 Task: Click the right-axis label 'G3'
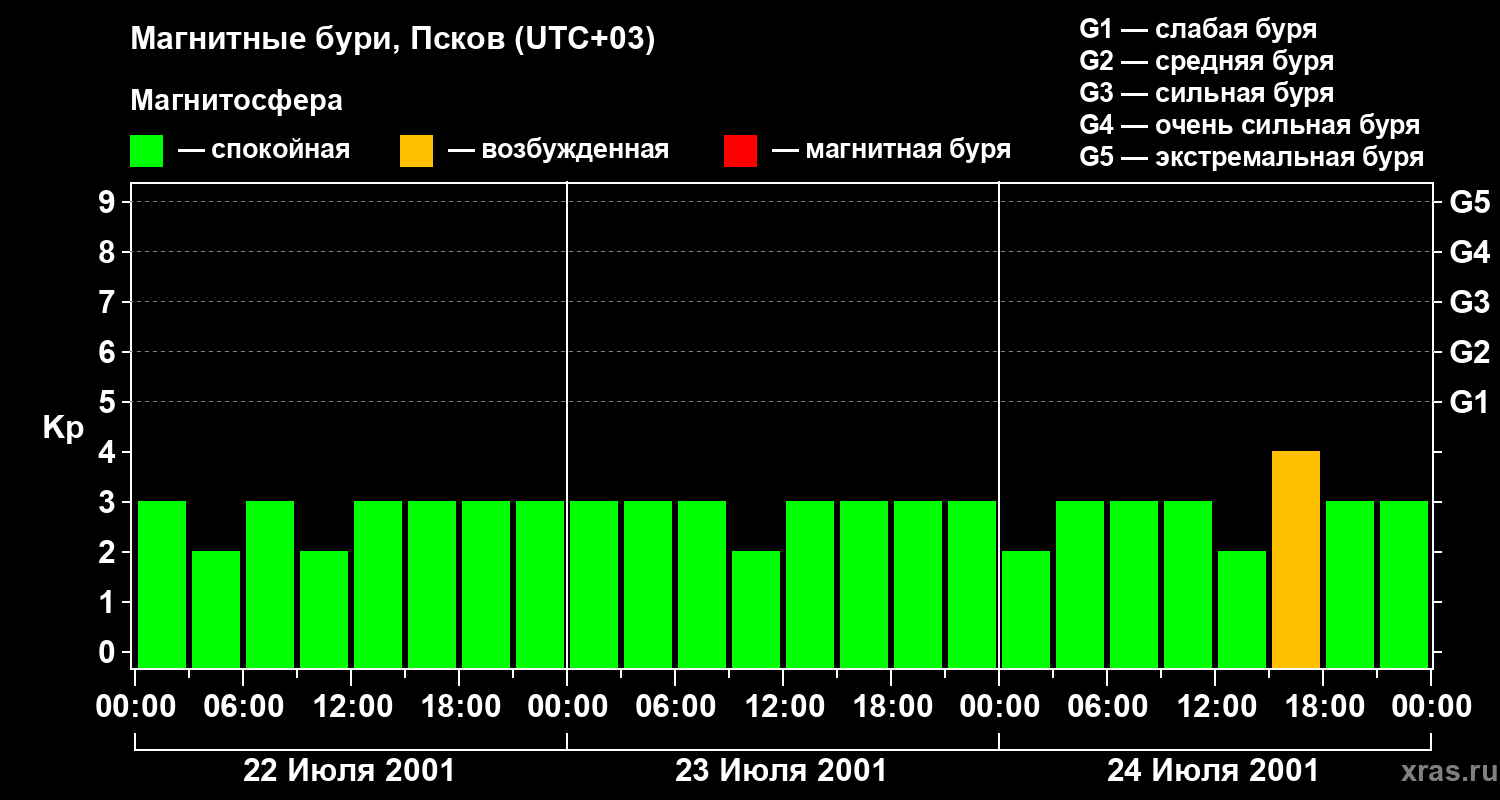[1469, 302]
